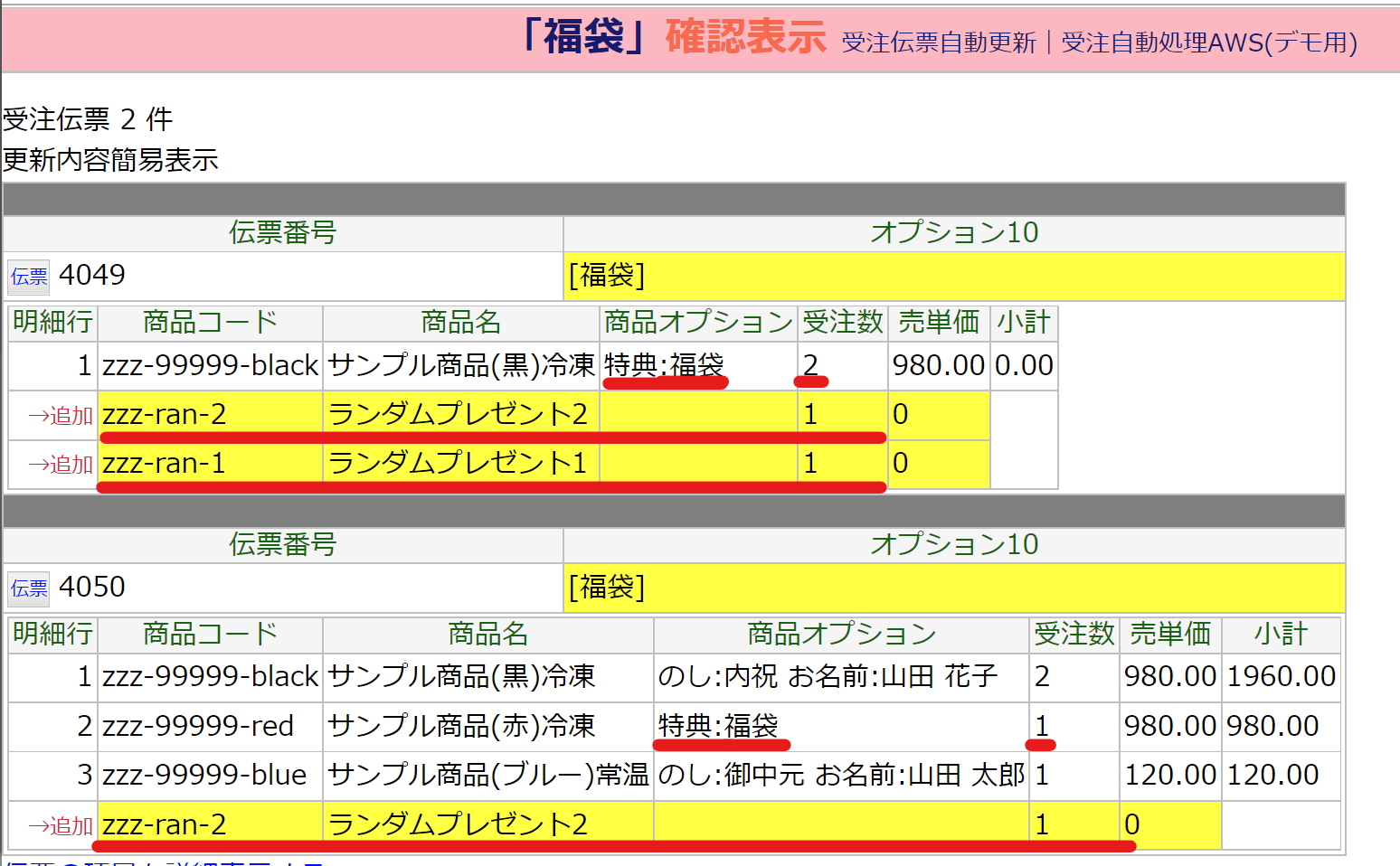Viewport: 1400px width, 866px height.
Task: Select のし:御中元 お名前:山田 太郎 option cell
Action: 841,775
